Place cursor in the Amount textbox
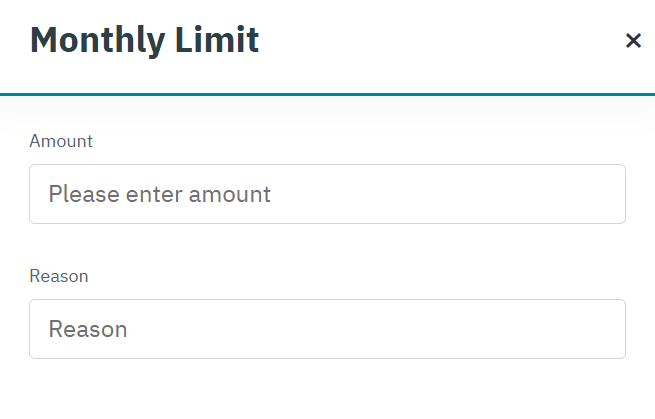Screen dimensions: 655x419 pos(327,194)
